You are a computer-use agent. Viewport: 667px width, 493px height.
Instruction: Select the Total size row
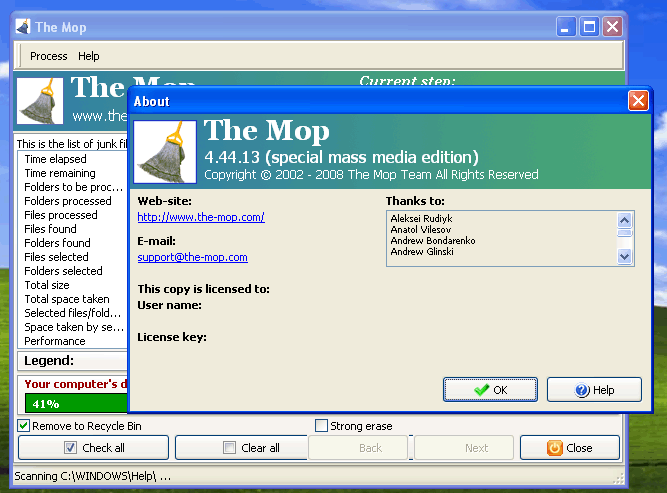point(73,285)
